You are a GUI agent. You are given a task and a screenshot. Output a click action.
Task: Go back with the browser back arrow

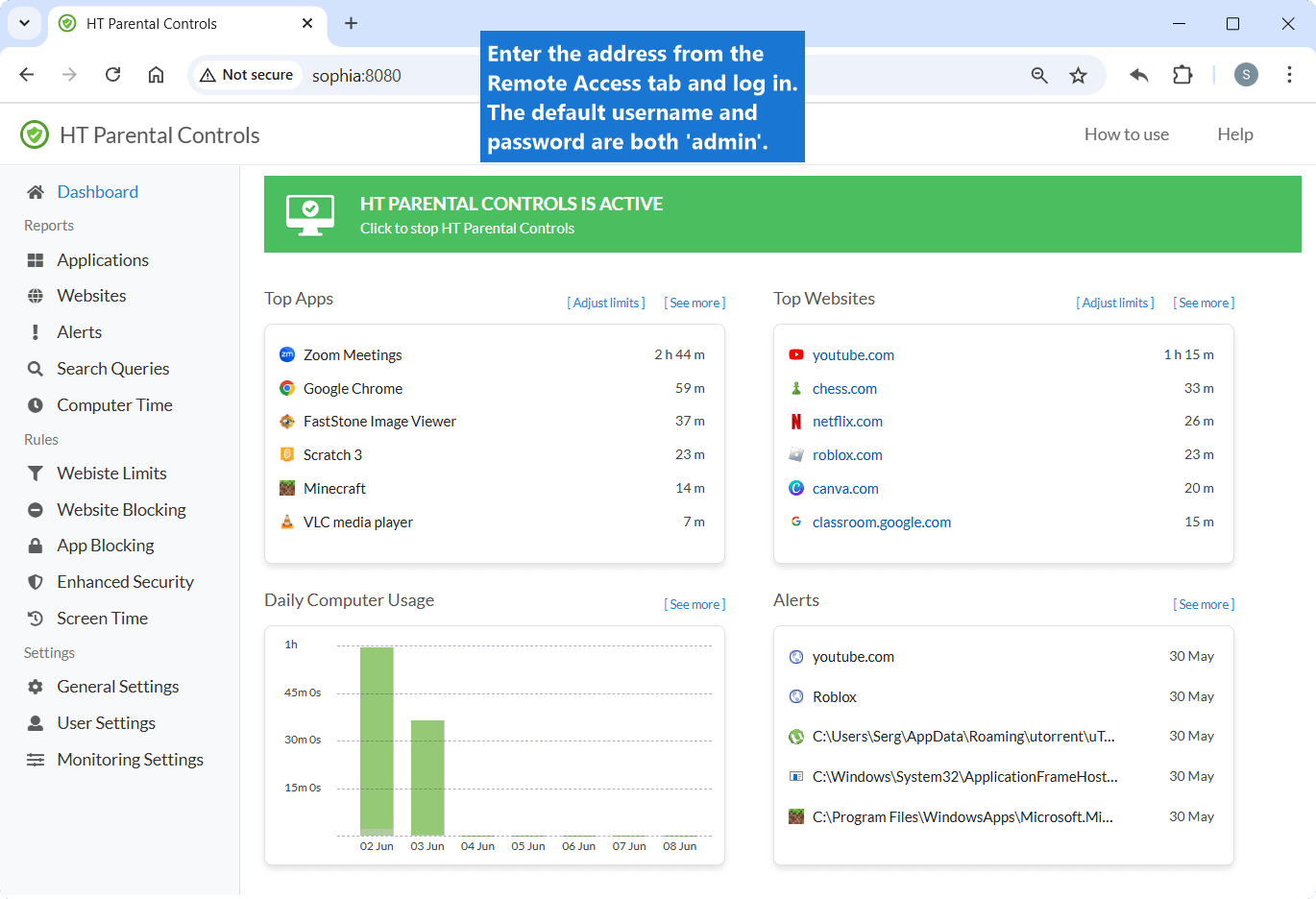click(x=27, y=75)
